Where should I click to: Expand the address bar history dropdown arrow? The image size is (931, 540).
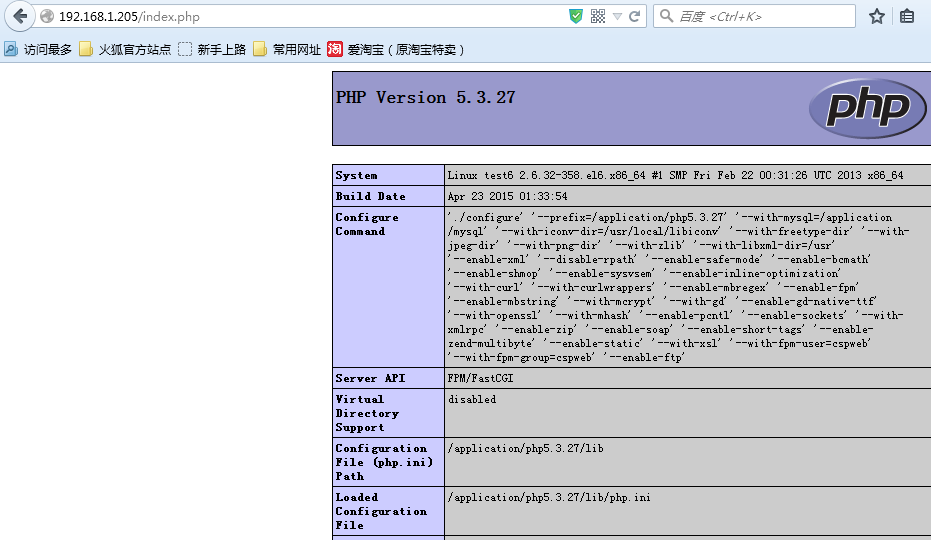point(618,16)
